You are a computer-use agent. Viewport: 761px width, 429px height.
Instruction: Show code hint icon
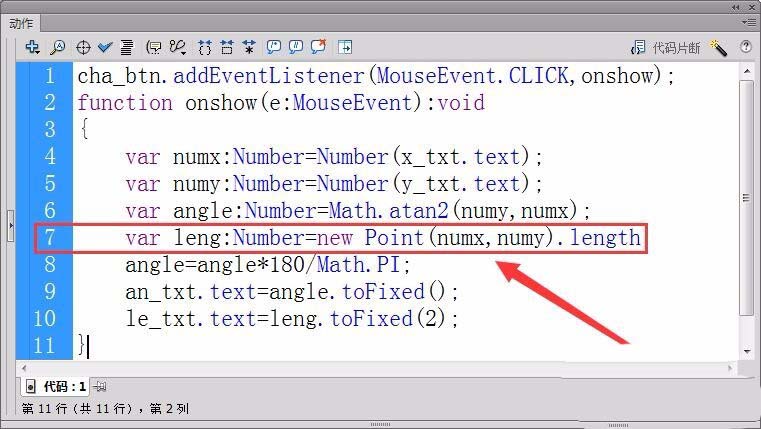[x=154, y=47]
